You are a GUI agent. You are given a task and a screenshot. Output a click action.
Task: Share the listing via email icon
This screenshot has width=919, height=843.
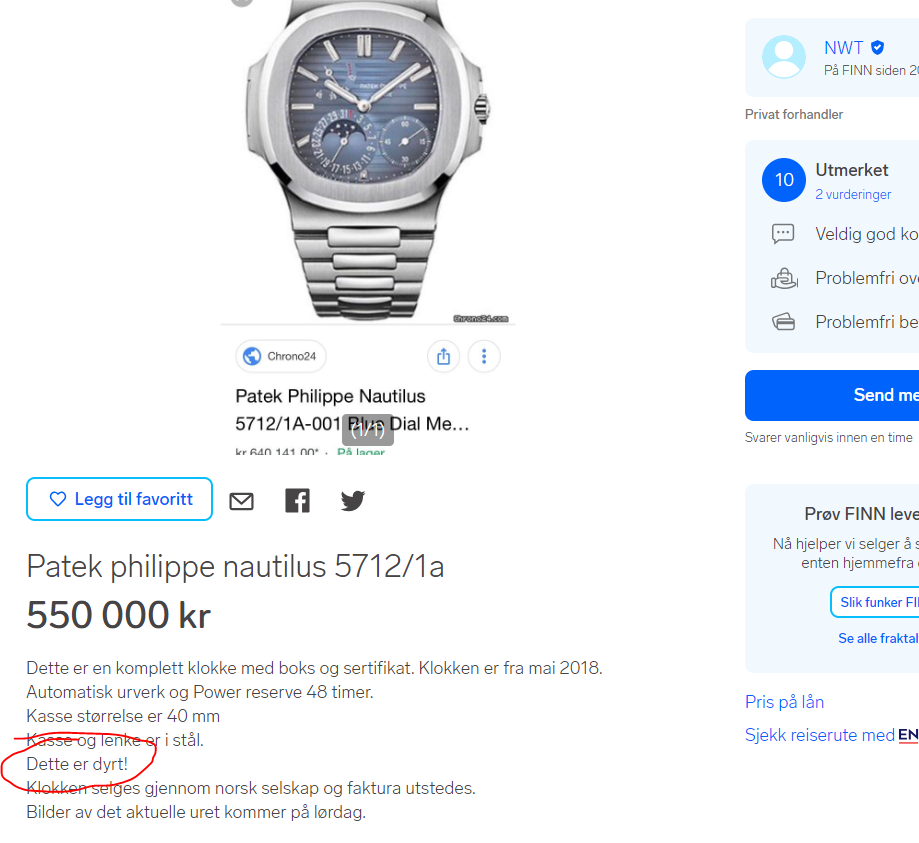coord(241,501)
